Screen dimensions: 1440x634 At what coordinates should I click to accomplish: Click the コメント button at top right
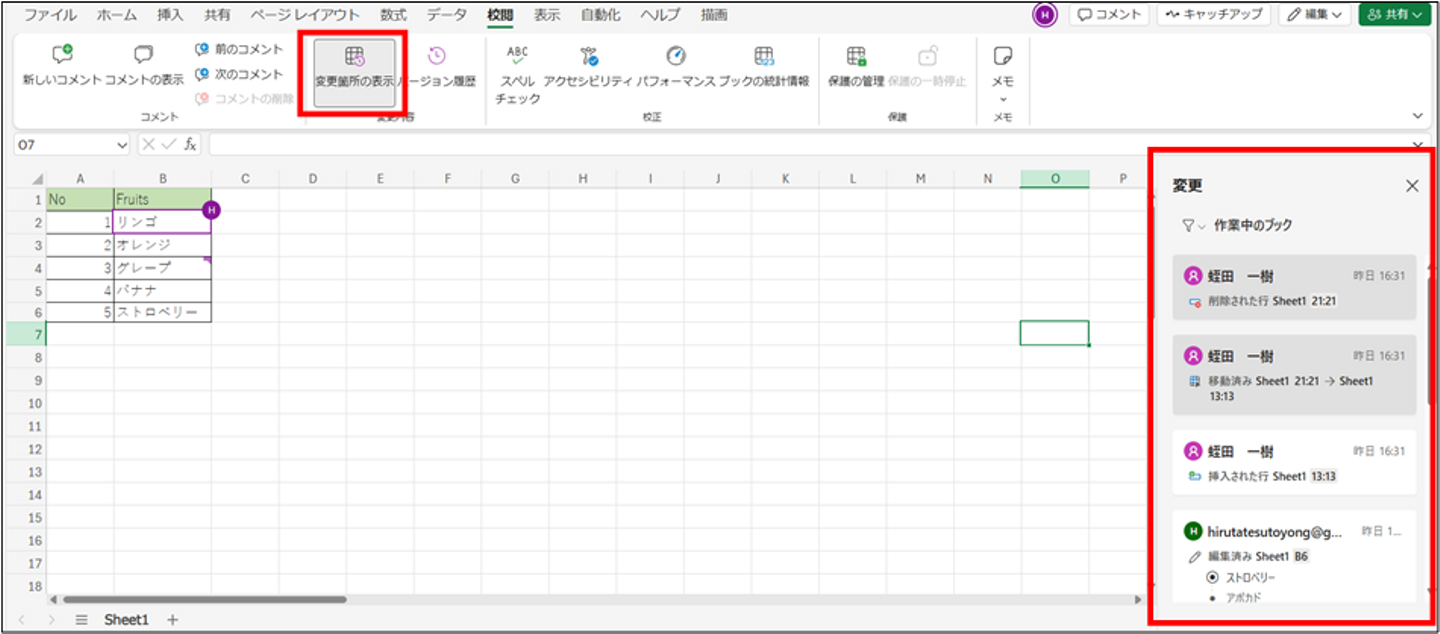click(x=1109, y=15)
